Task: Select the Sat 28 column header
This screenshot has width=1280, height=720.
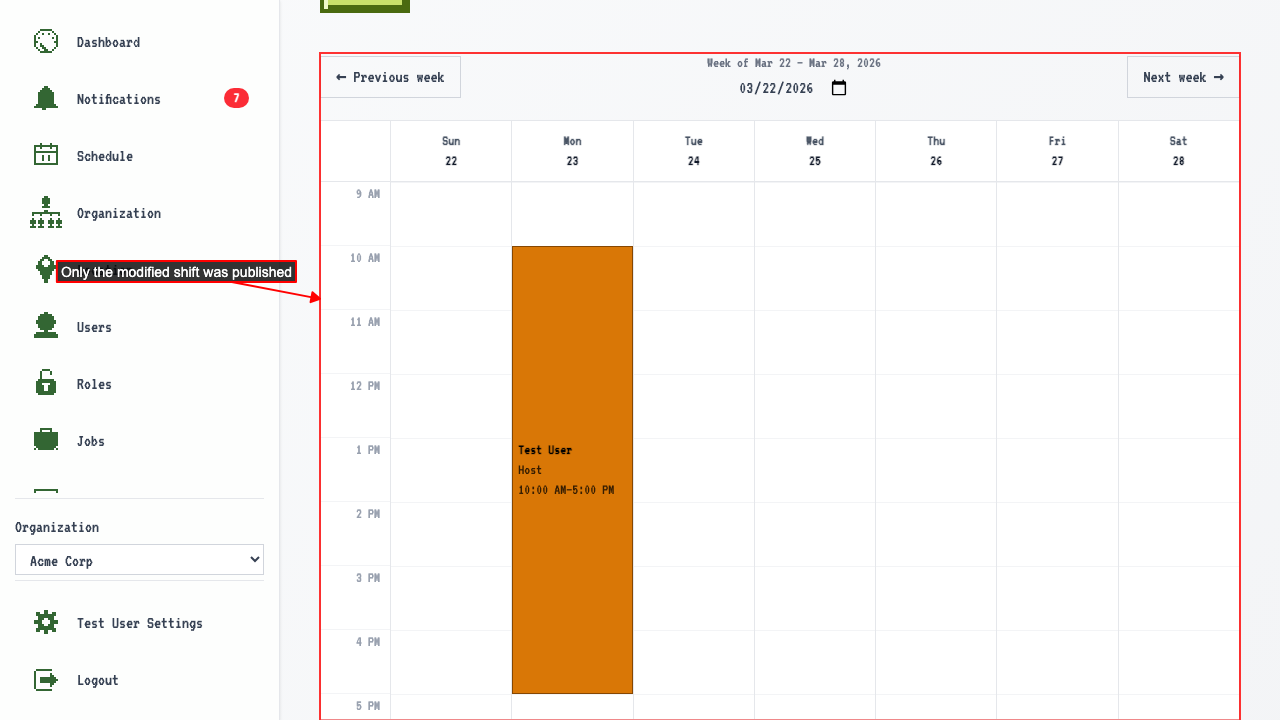Action: coord(1178,151)
